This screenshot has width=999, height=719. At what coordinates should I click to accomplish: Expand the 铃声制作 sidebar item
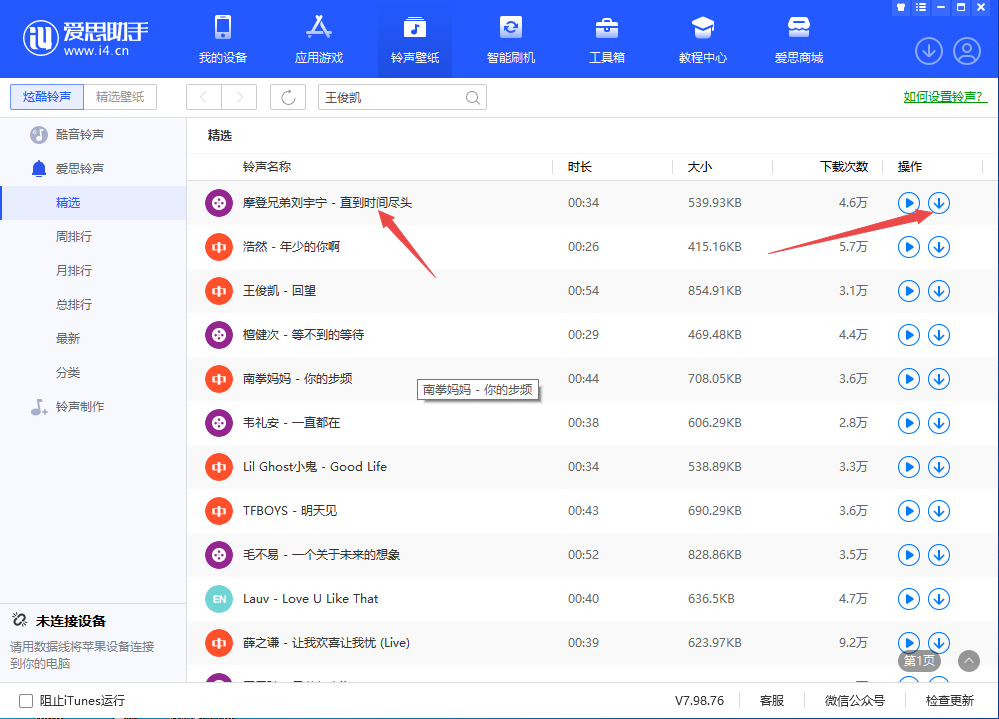(79, 406)
